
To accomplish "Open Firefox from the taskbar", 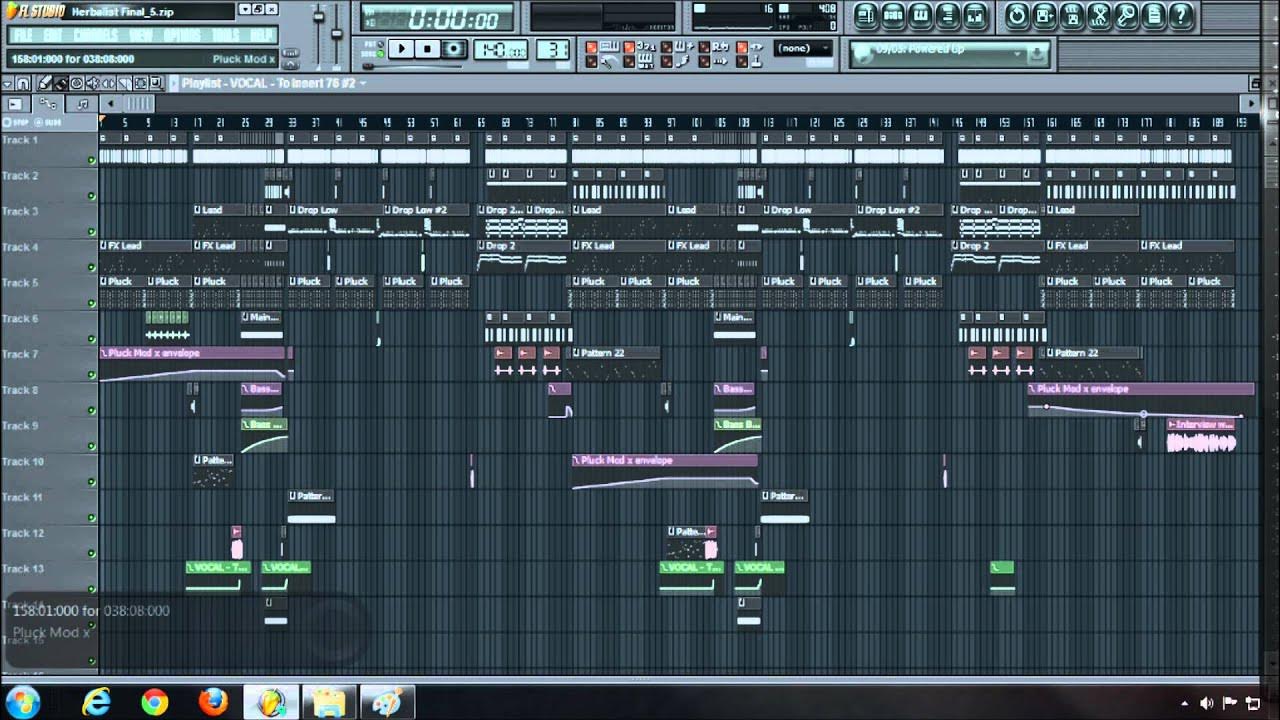I will pyautogui.click(x=212, y=702).
